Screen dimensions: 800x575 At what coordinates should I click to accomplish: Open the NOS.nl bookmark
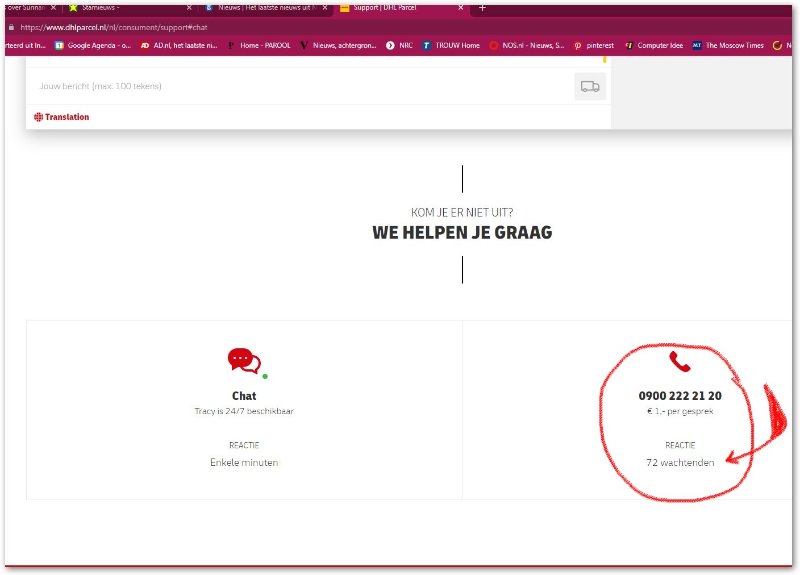[x=527, y=45]
